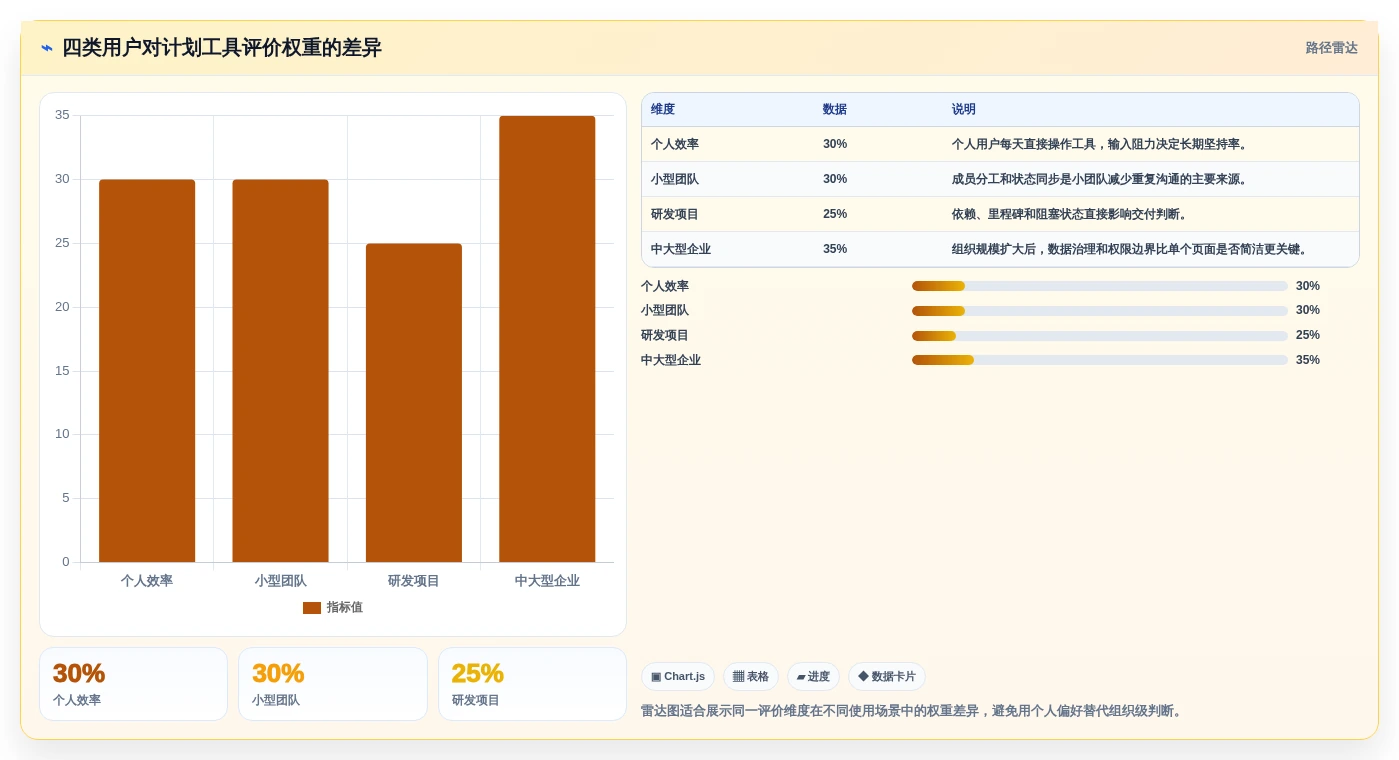Click the 25% value in table row
Image resolution: width=1399 pixels, height=760 pixels.
pyautogui.click(x=835, y=214)
